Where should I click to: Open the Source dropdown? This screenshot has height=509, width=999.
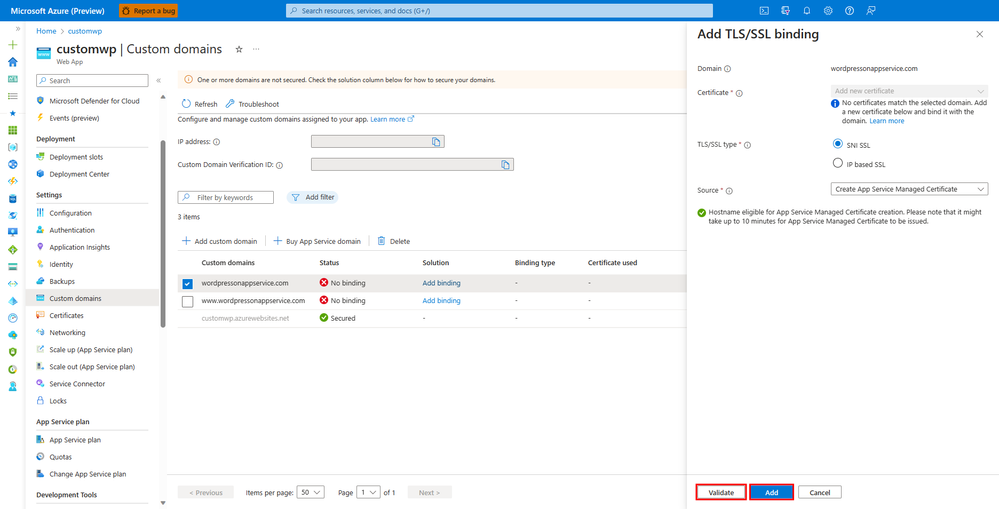pyautogui.click(x=909, y=189)
